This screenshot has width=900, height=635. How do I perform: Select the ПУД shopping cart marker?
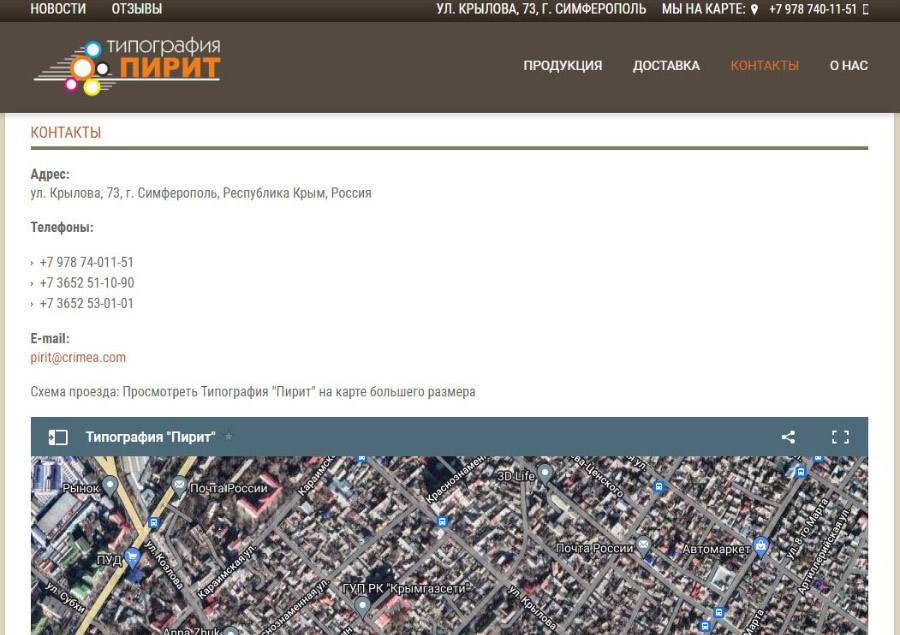[132, 558]
